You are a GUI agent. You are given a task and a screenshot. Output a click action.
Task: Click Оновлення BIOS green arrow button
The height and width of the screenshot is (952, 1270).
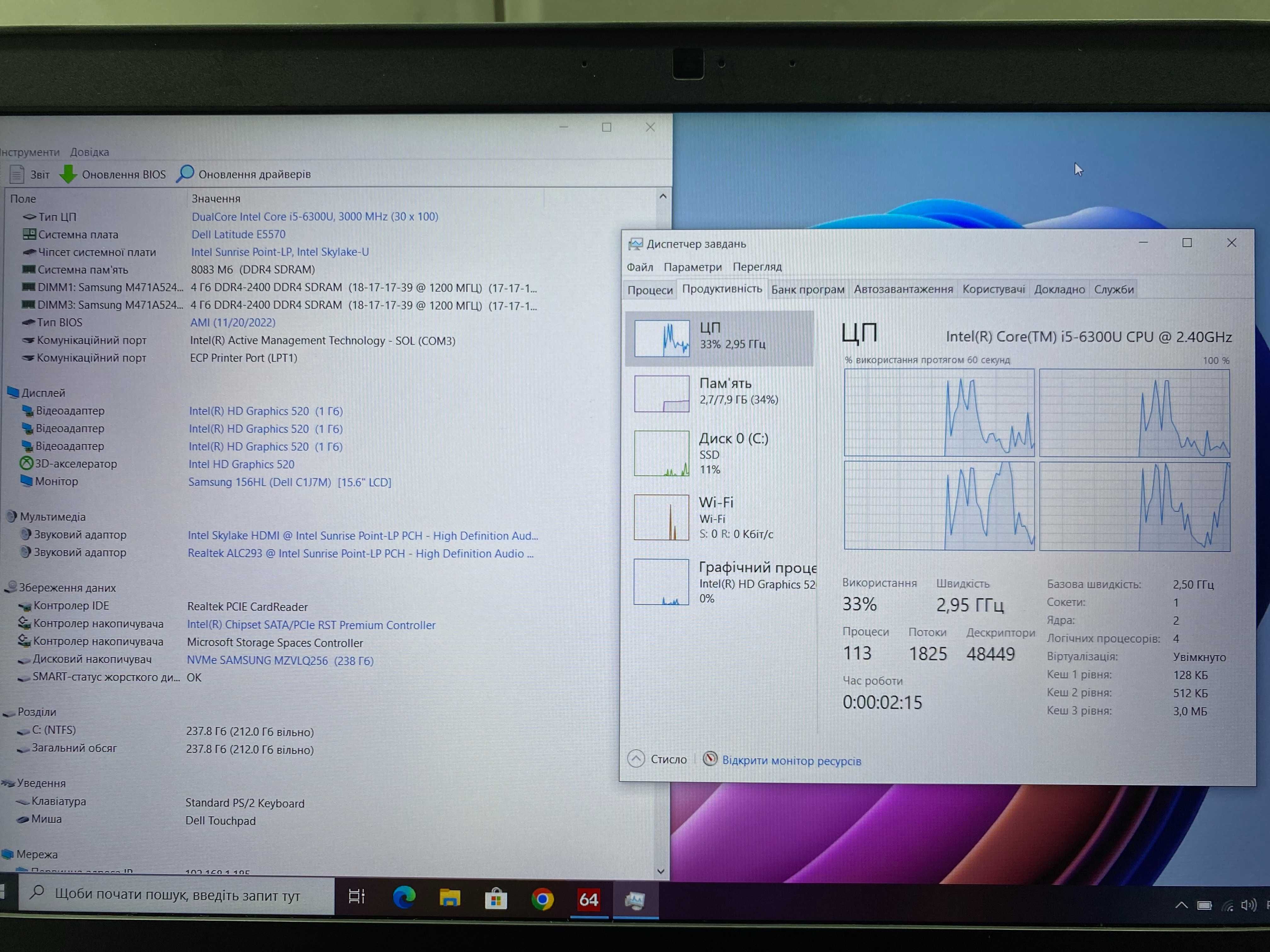(x=68, y=174)
